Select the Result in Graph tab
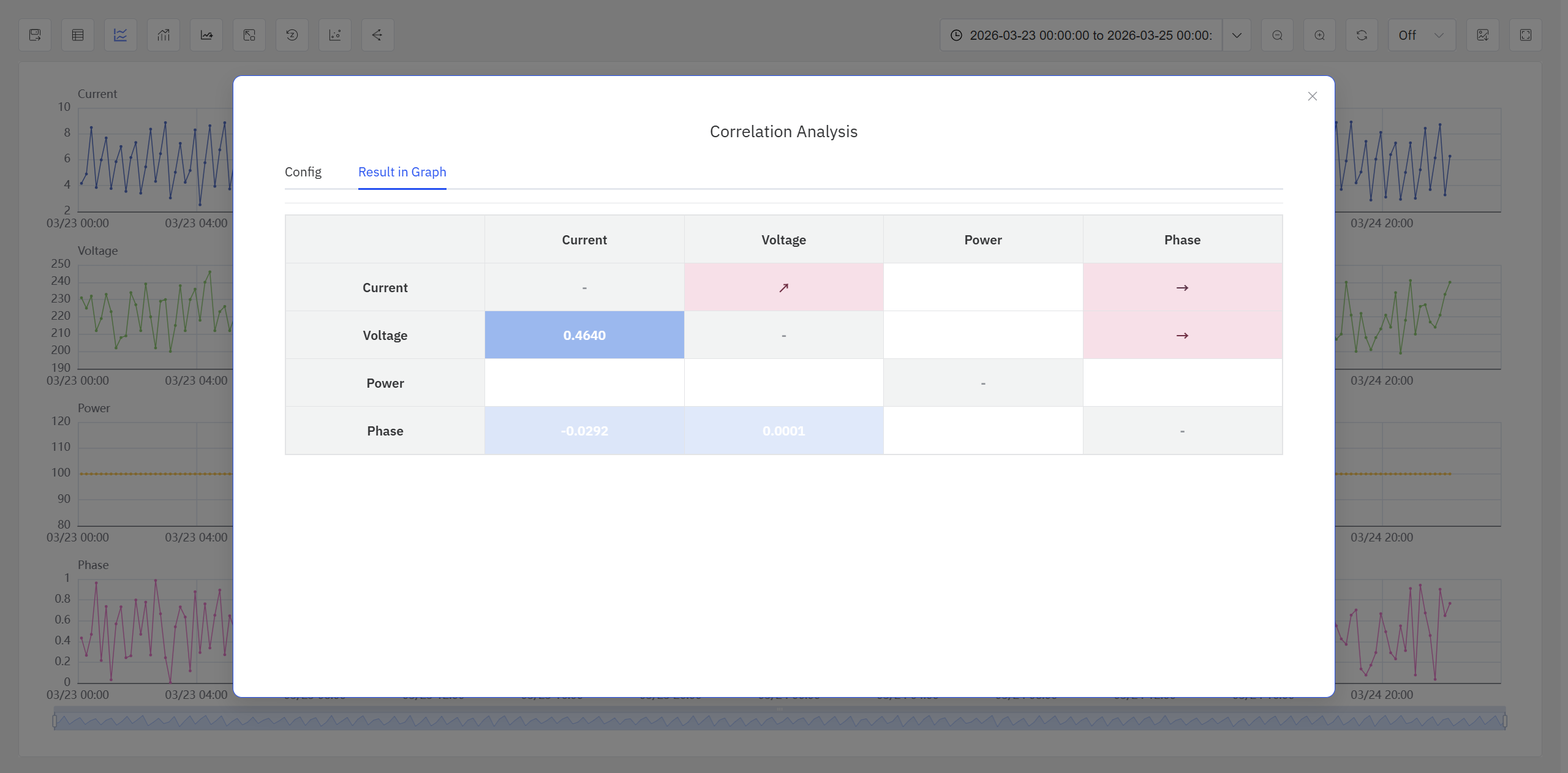Image resolution: width=1568 pixels, height=773 pixels. coord(402,172)
